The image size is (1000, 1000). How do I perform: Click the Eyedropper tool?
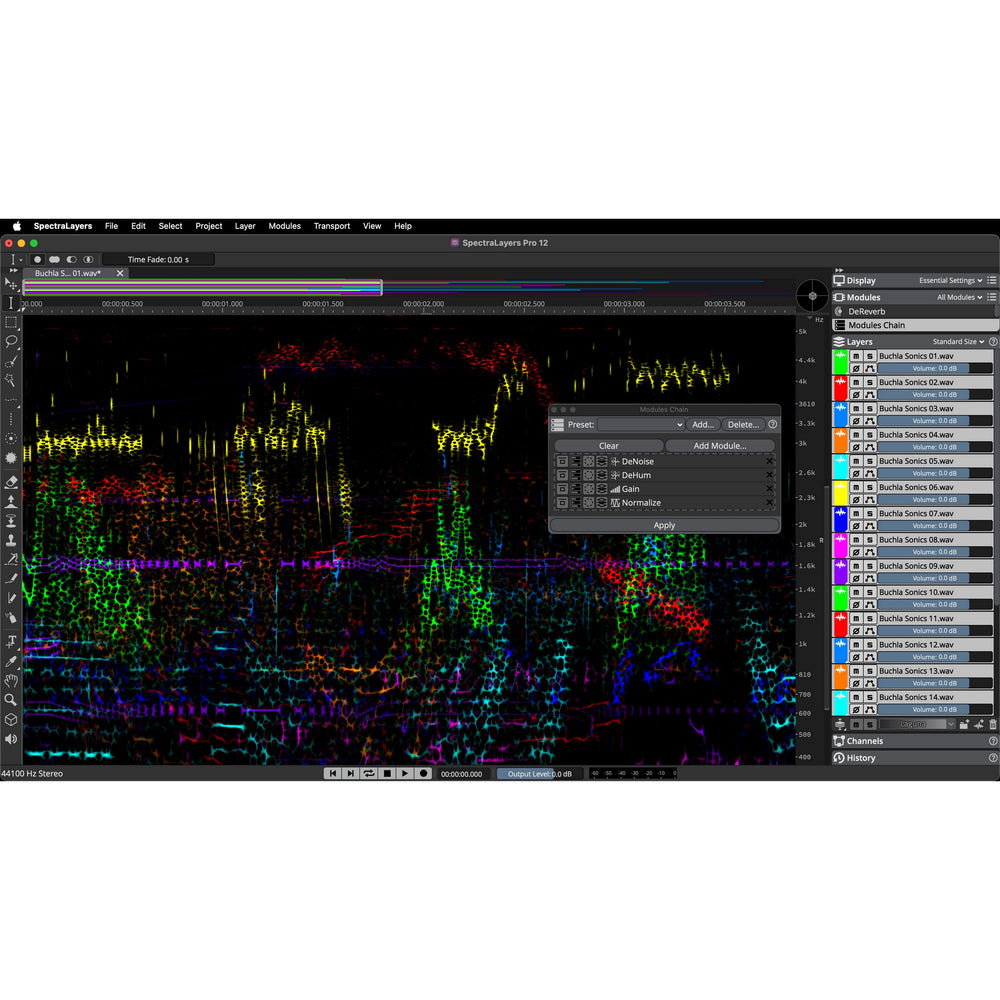point(11,661)
